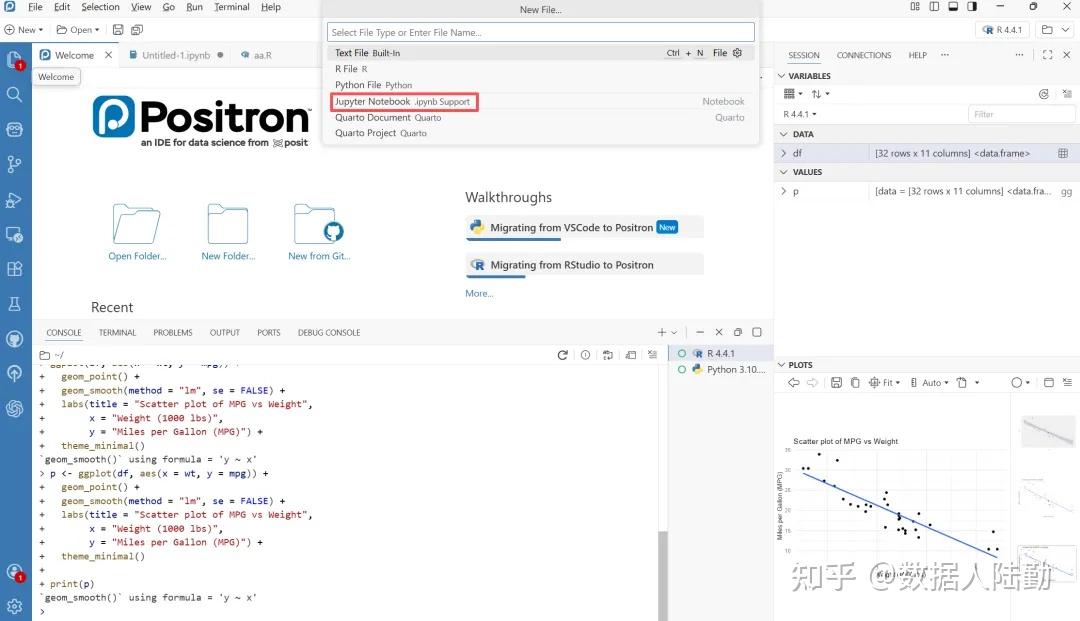Select Jupyter Notebook in New File list
Viewport: 1080px width, 621px height.
(x=541, y=102)
